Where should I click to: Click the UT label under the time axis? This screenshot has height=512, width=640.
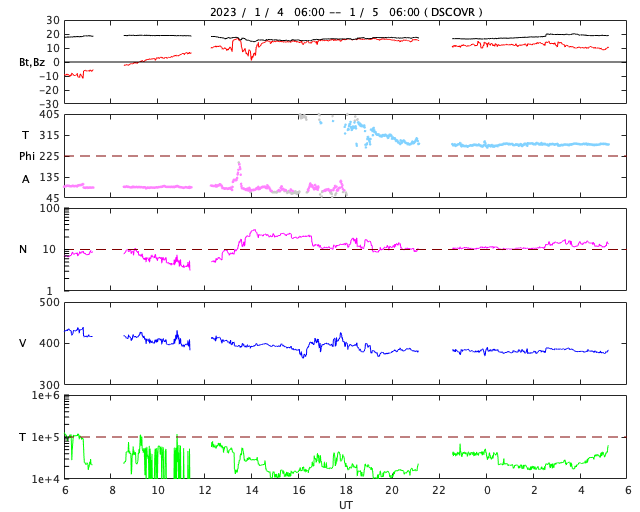pos(346,505)
